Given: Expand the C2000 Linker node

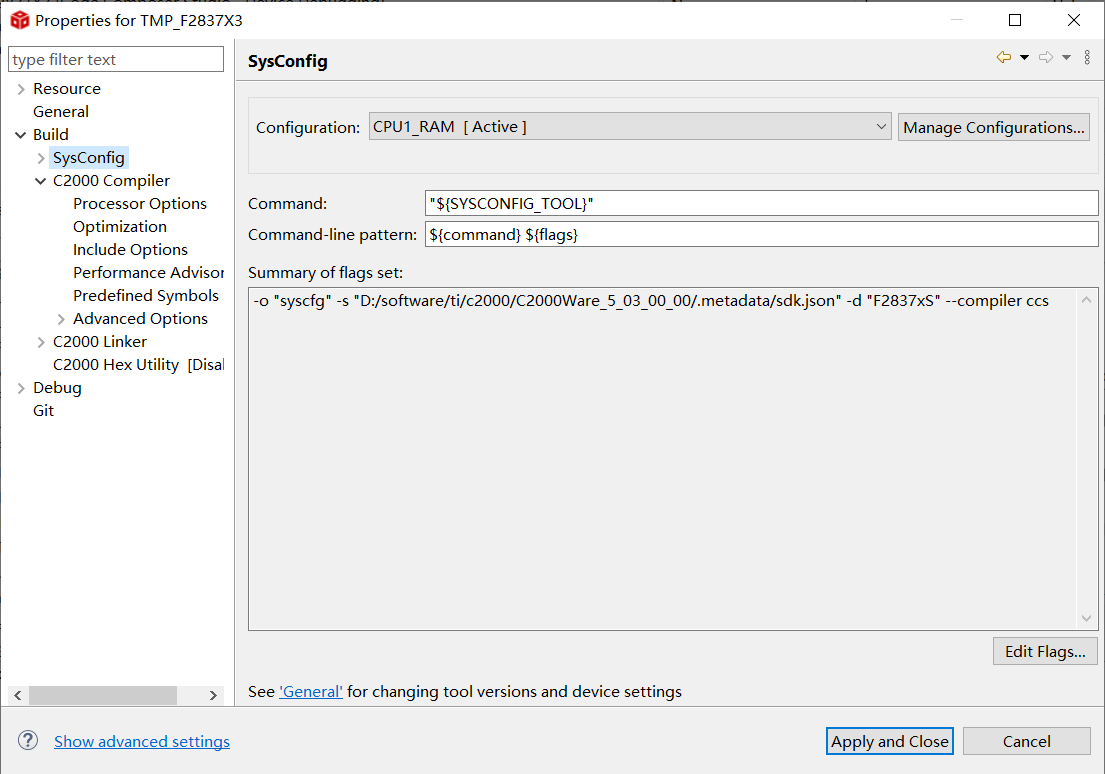Looking at the screenshot, I should [41, 342].
